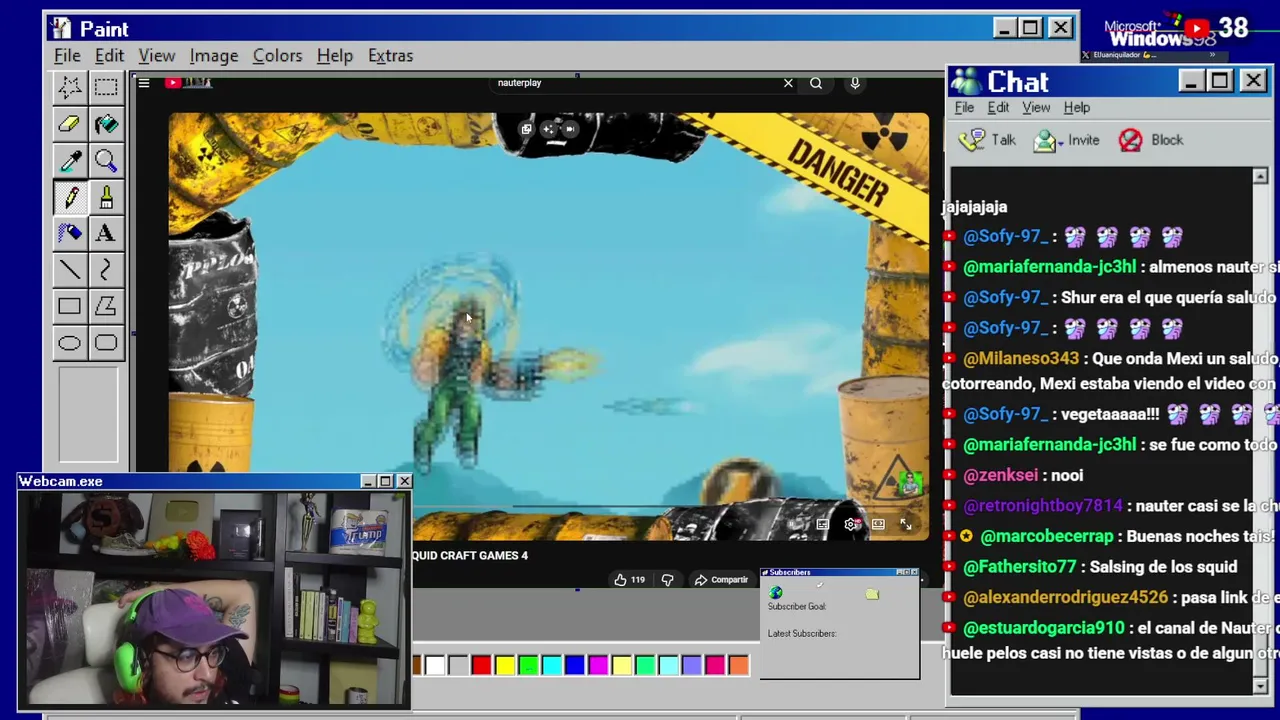Open the Paint File menu
Screen dimensions: 1280x720
pyautogui.click(x=67, y=56)
